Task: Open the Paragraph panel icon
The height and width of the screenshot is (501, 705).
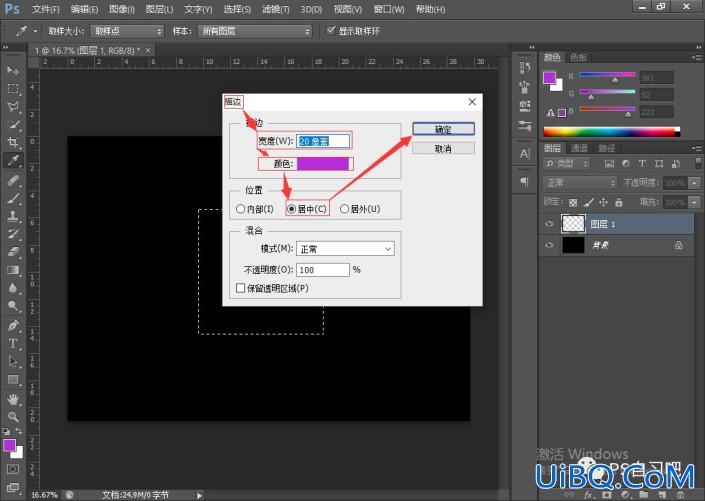Action: (524, 182)
